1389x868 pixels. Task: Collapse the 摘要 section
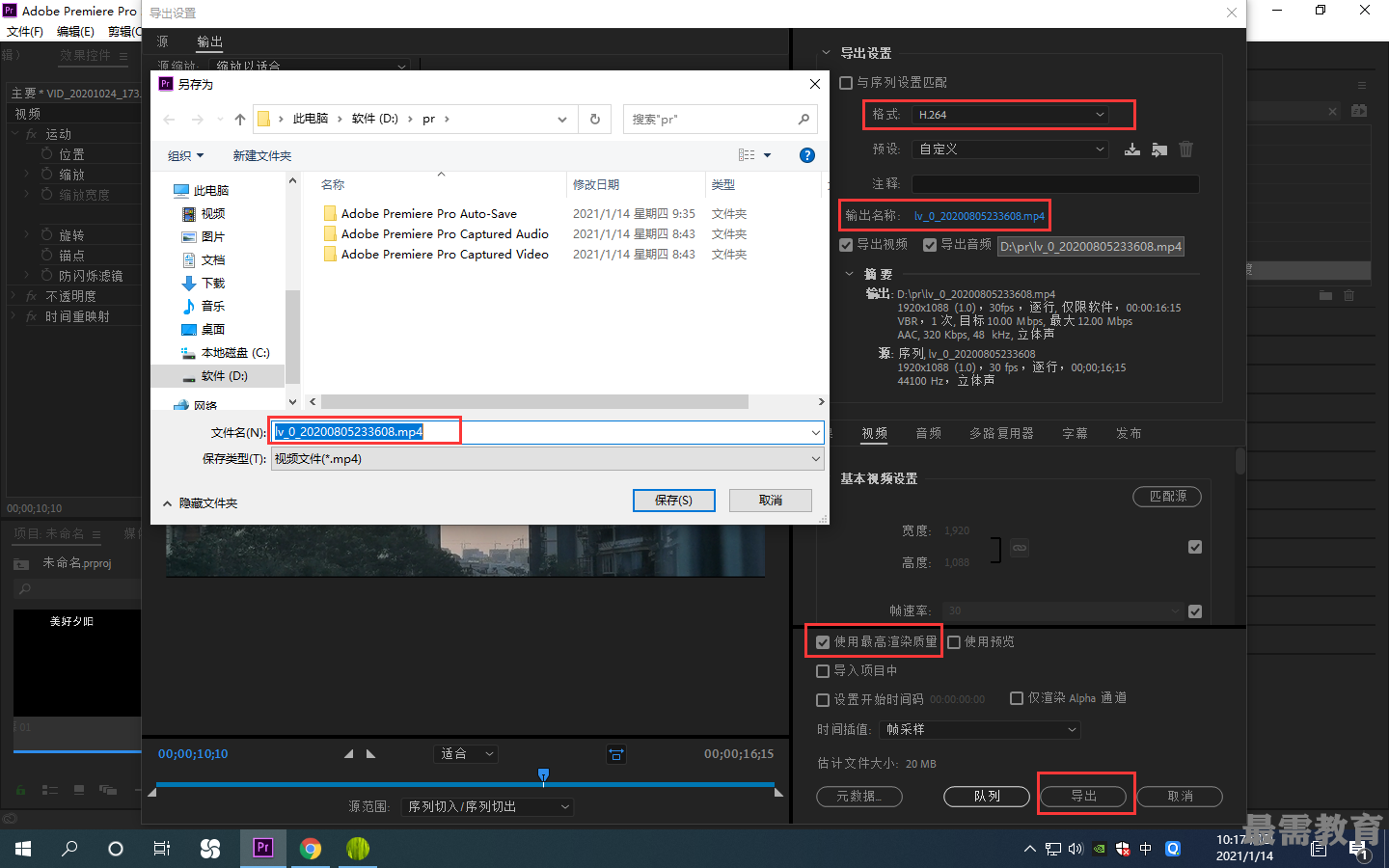tap(849, 274)
